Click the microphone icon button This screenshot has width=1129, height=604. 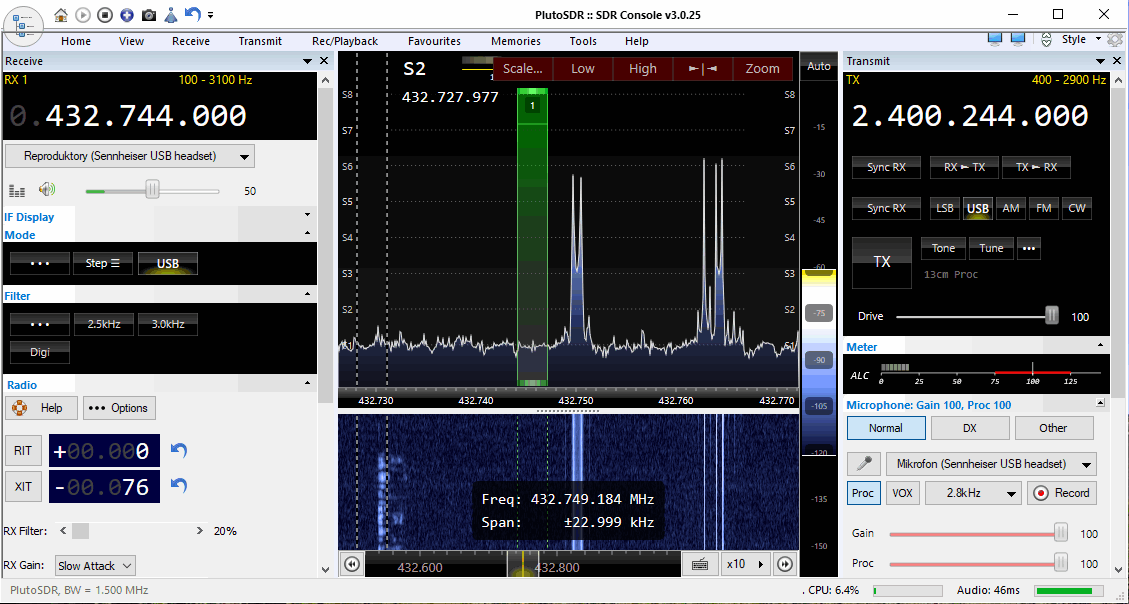coord(864,464)
